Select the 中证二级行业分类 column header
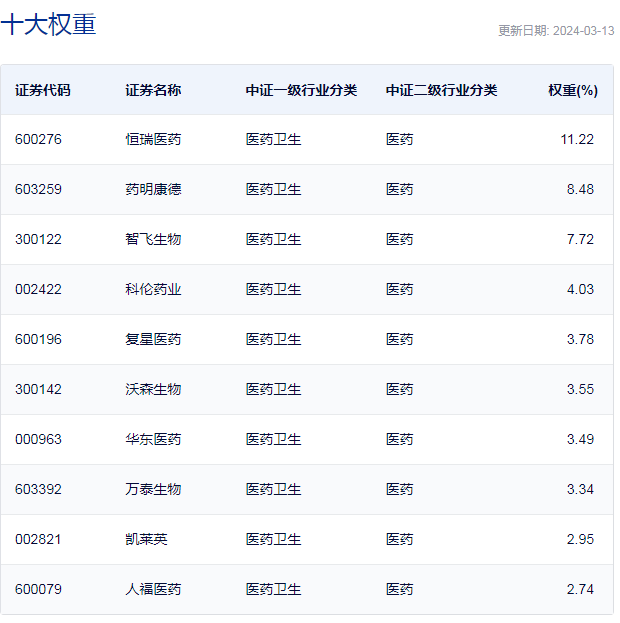The width and height of the screenshot is (620, 623). click(x=441, y=90)
